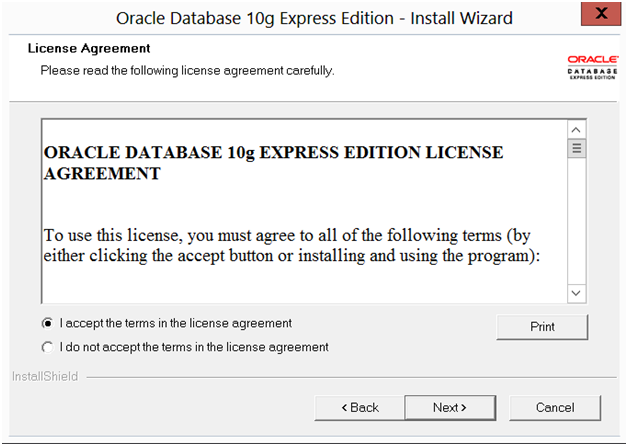
Task: Proceed by clicking Next
Action: [x=450, y=408]
